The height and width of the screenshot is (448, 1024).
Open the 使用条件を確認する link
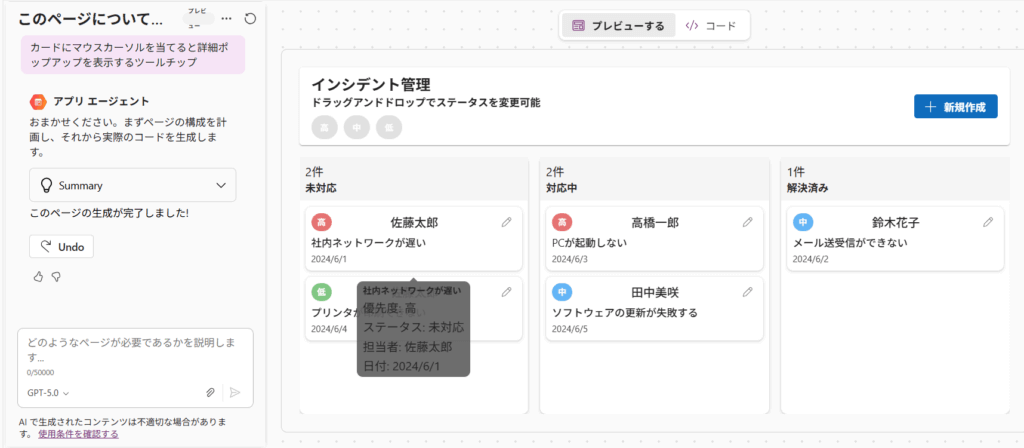click(x=78, y=434)
